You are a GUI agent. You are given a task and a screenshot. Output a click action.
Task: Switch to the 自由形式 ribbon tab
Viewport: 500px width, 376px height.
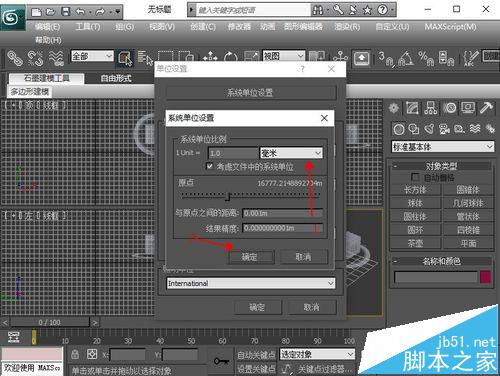pos(116,79)
